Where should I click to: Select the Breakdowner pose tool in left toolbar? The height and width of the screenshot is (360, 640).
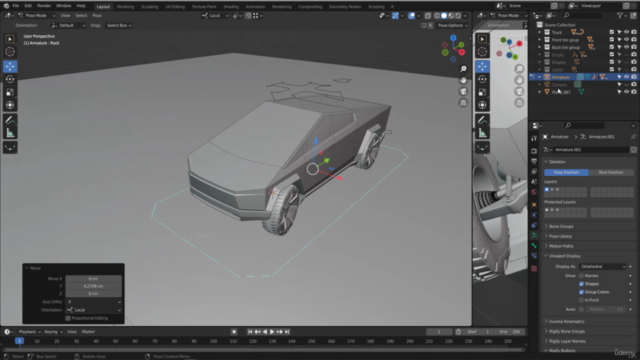click(x=10, y=148)
